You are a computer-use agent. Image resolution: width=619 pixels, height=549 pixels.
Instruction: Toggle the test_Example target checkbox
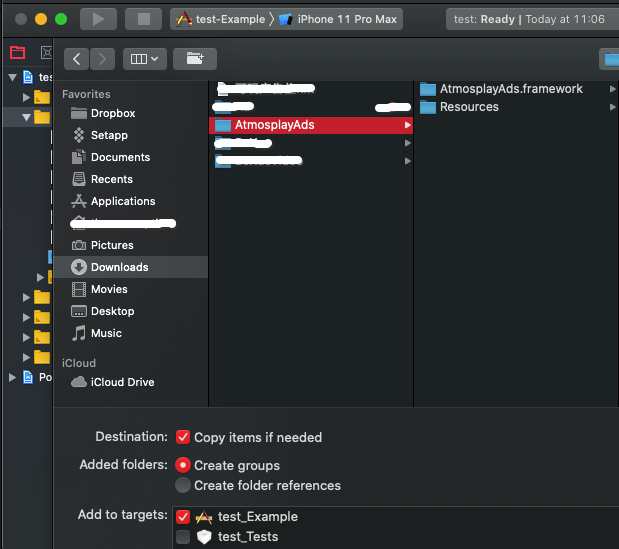tap(183, 517)
